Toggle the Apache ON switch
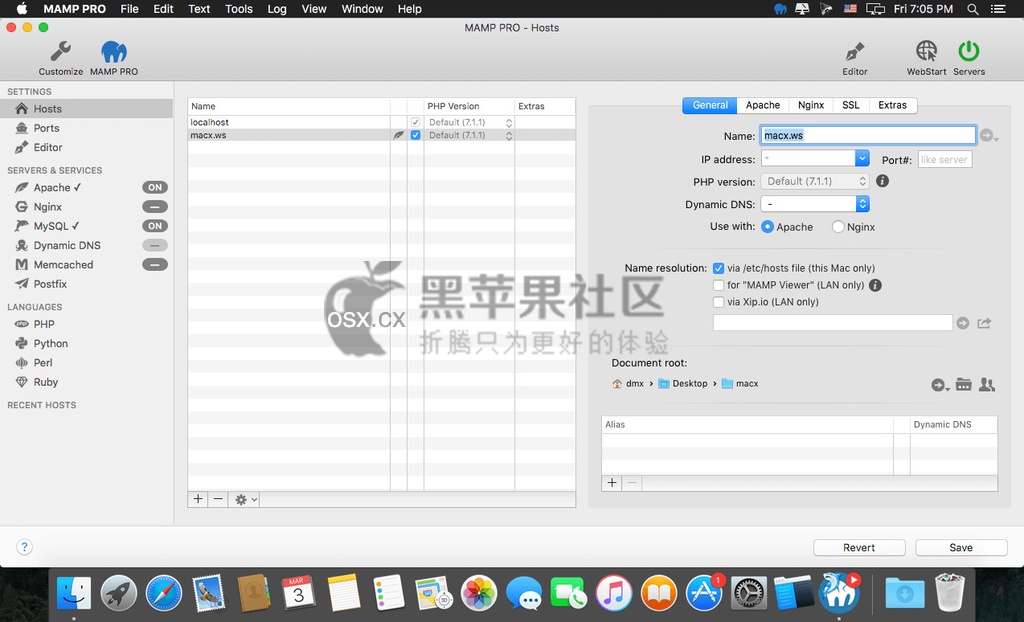This screenshot has height=622, width=1024. (x=155, y=188)
